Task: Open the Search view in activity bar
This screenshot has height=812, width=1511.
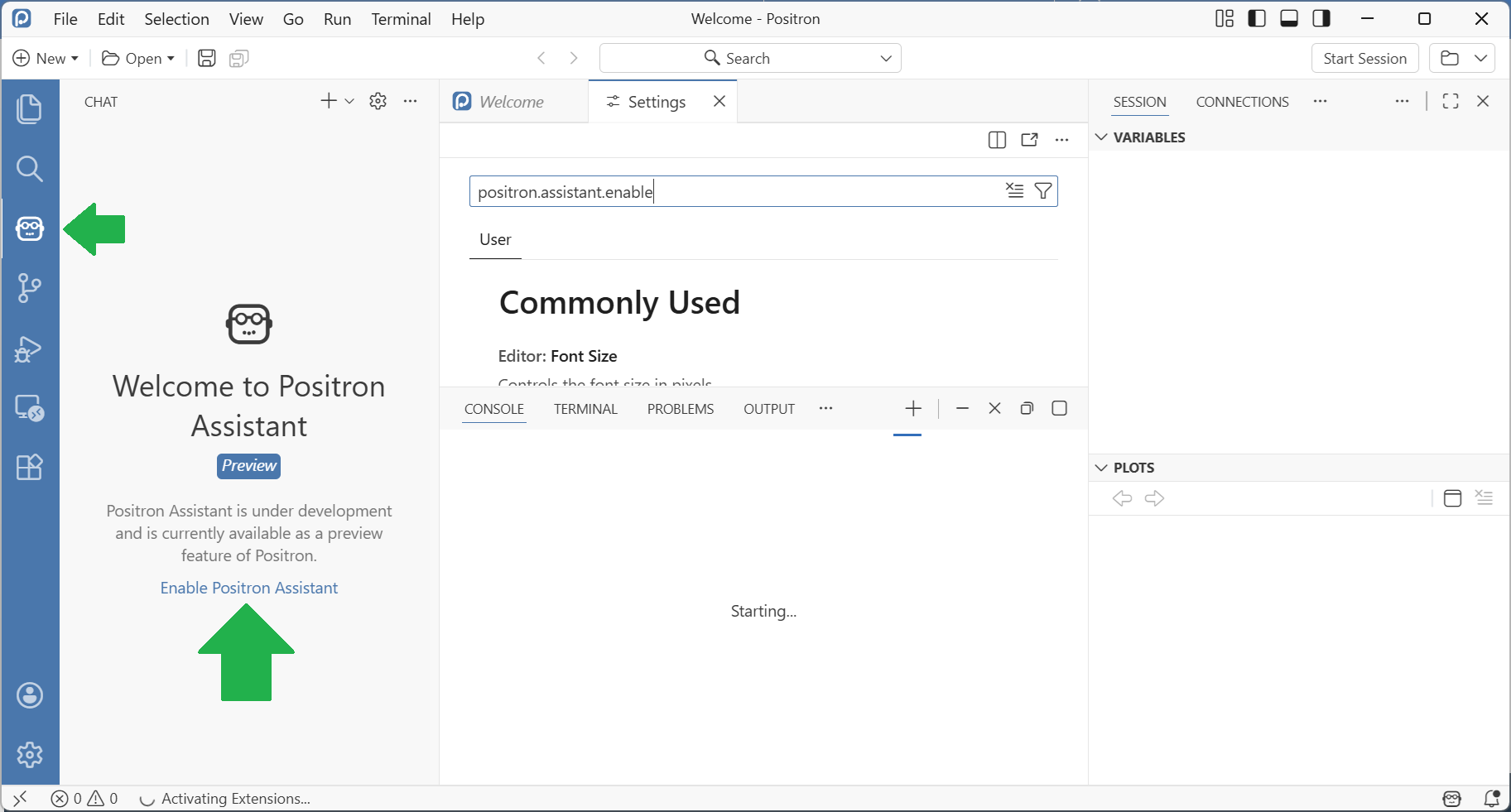Action: (x=30, y=169)
